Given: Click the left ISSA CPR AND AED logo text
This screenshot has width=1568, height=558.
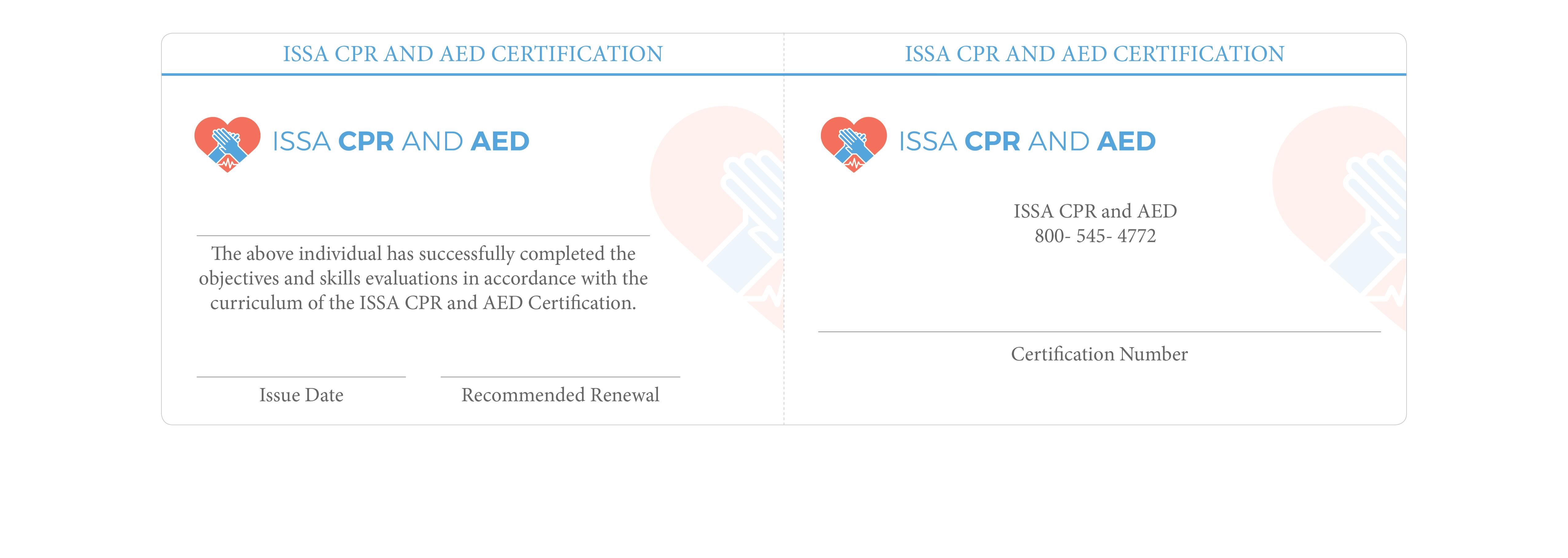Looking at the screenshot, I should tap(401, 141).
